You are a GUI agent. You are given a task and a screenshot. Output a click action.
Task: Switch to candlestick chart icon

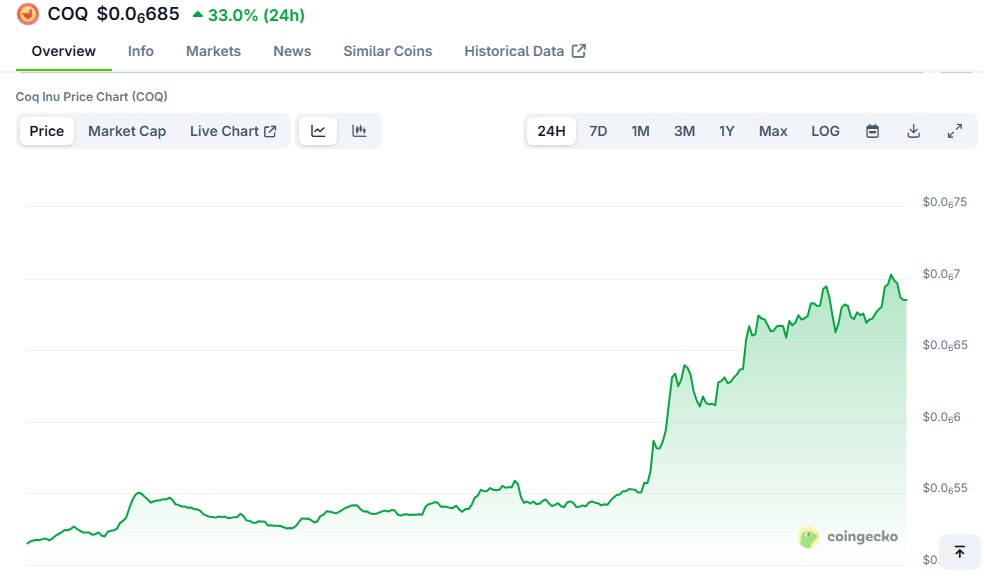coord(359,131)
